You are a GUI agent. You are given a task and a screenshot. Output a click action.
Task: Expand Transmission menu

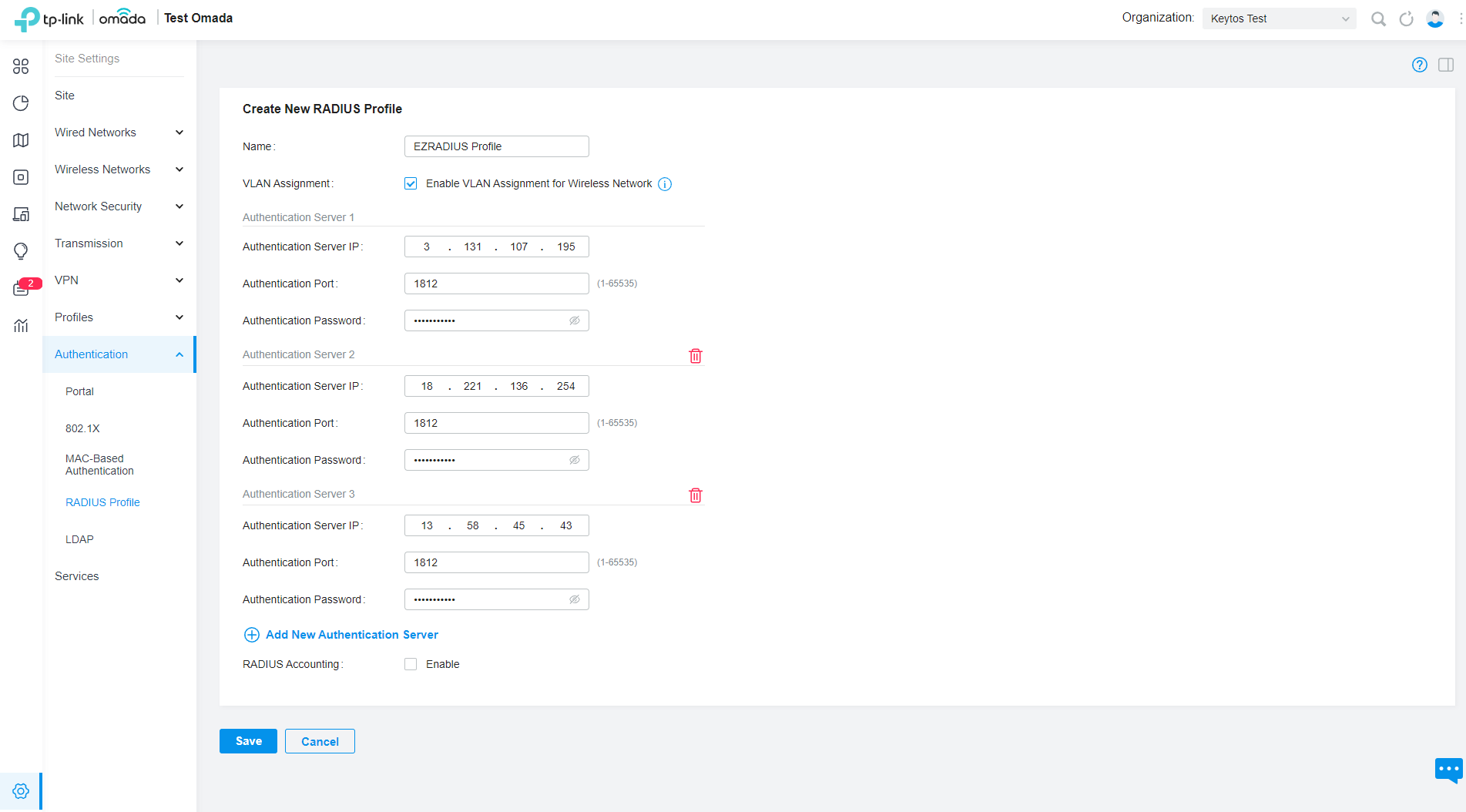click(x=119, y=243)
